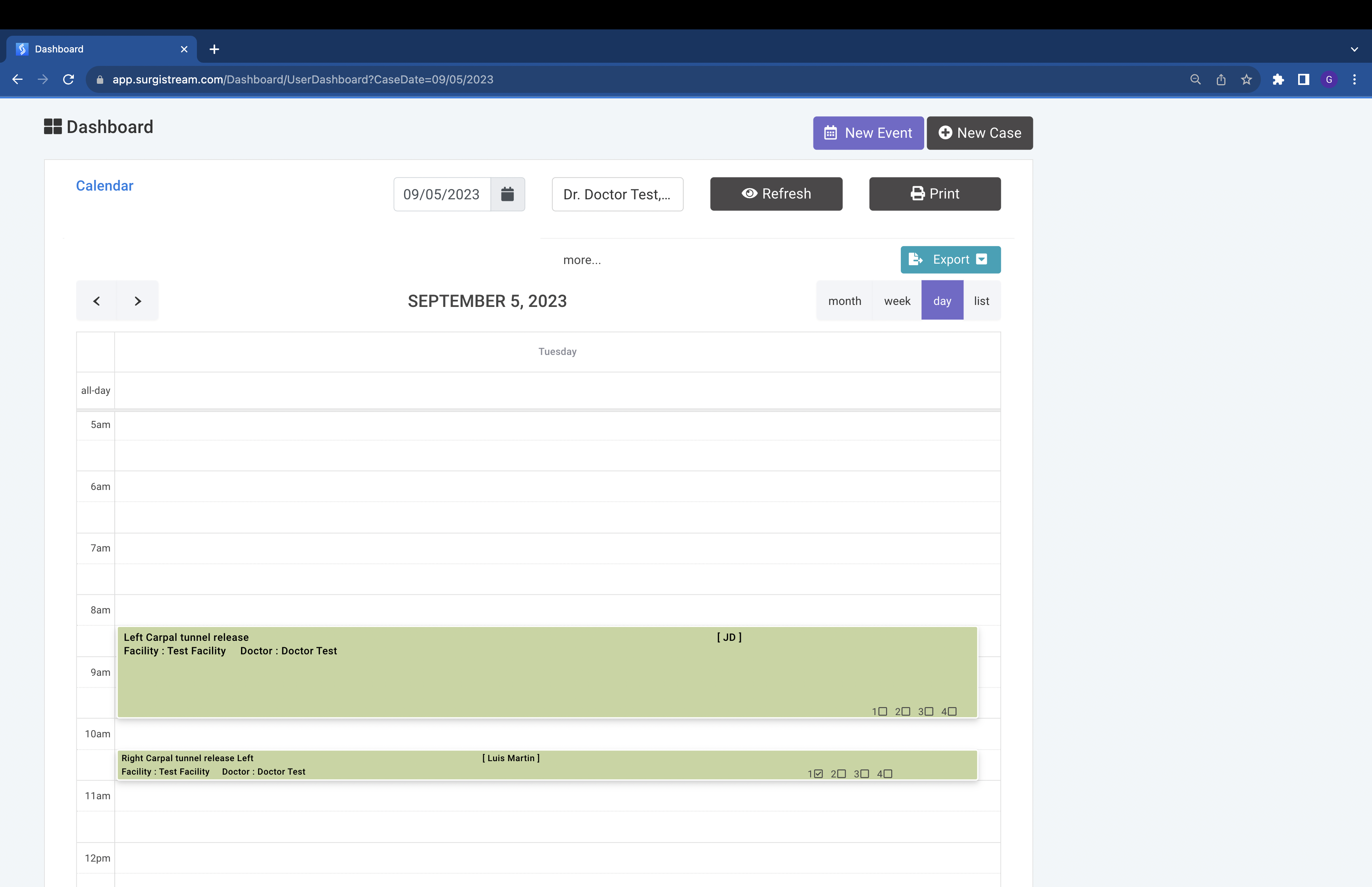The height and width of the screenshot is (887, 1372).
Task: Click the browser reload icon
Action: 69,79
